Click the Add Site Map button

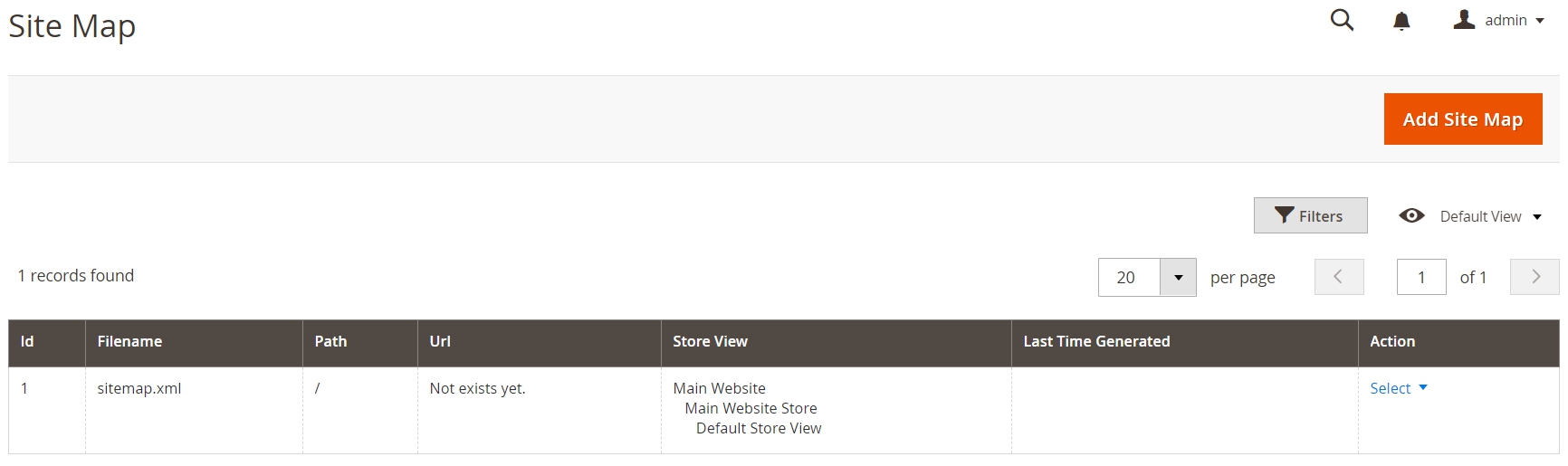(x=1463, y=119)
